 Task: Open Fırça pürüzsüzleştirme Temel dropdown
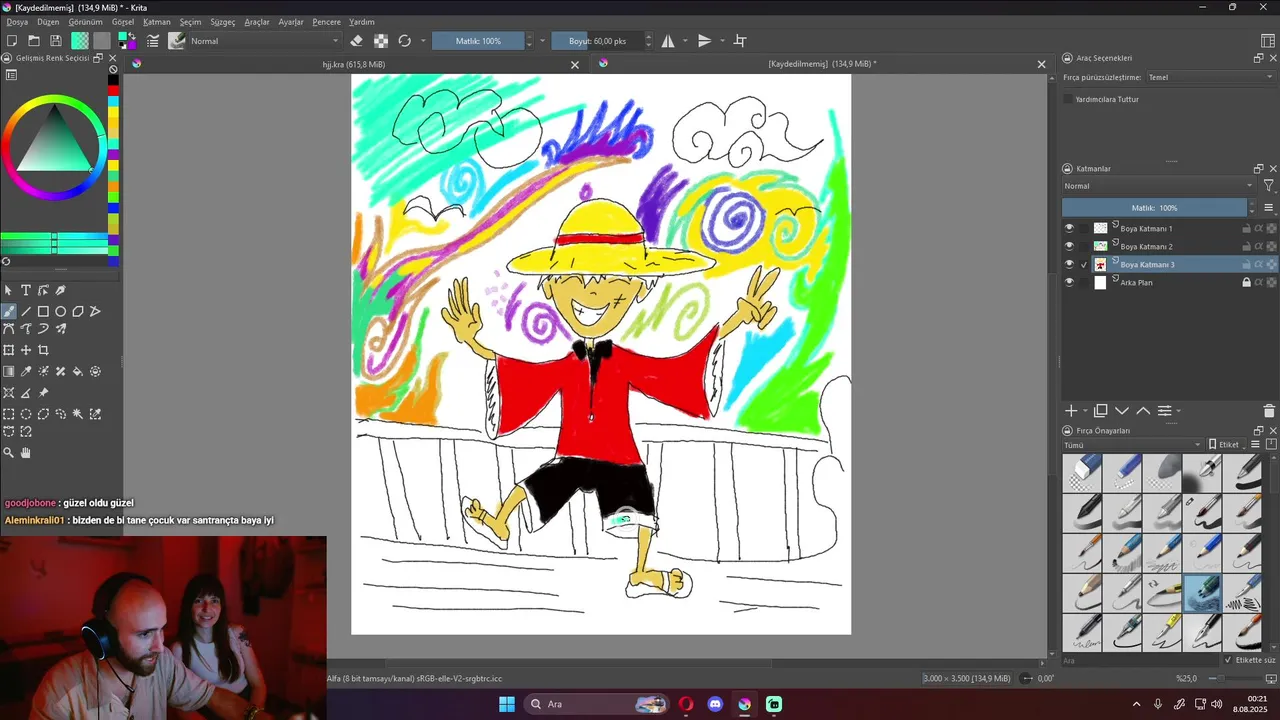click(x=1210, y=77)
